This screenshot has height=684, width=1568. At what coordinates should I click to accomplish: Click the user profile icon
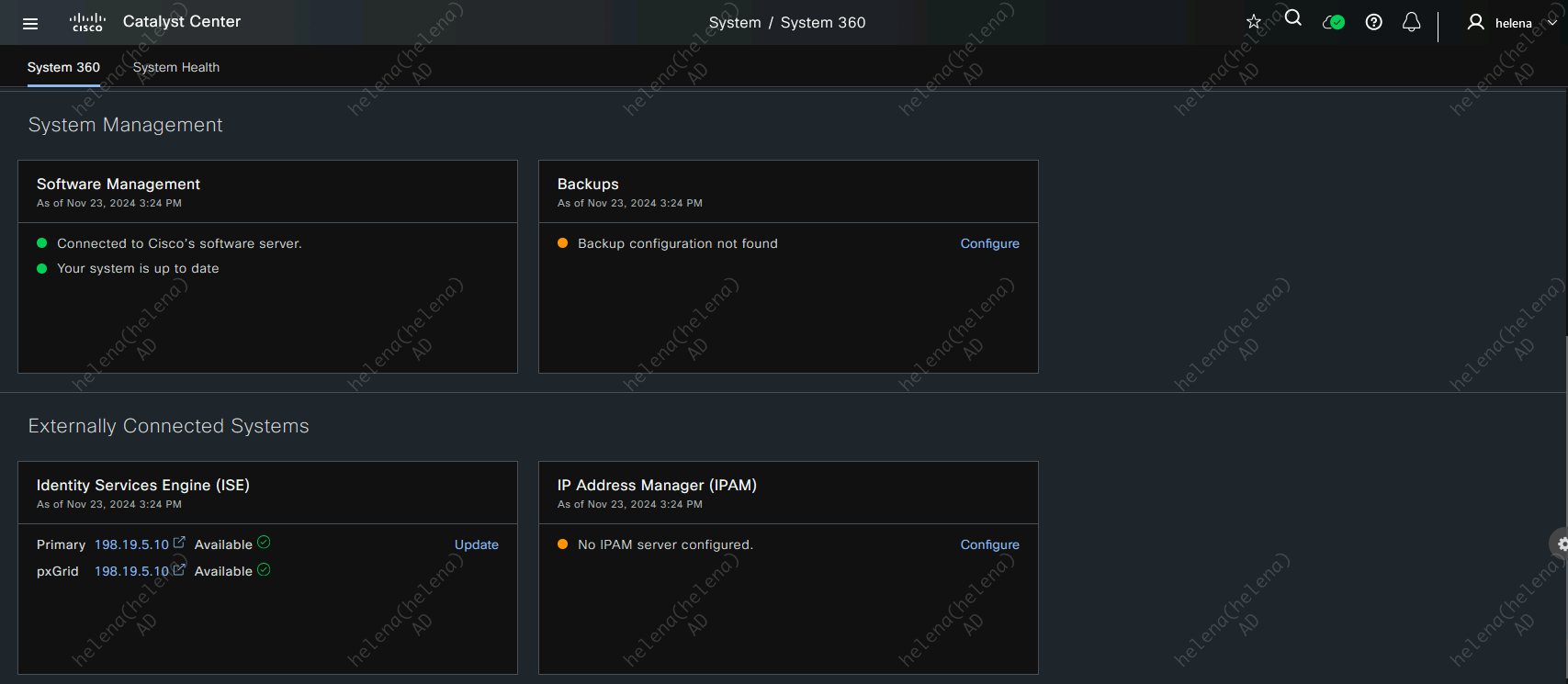click(x=1475, y=22)
